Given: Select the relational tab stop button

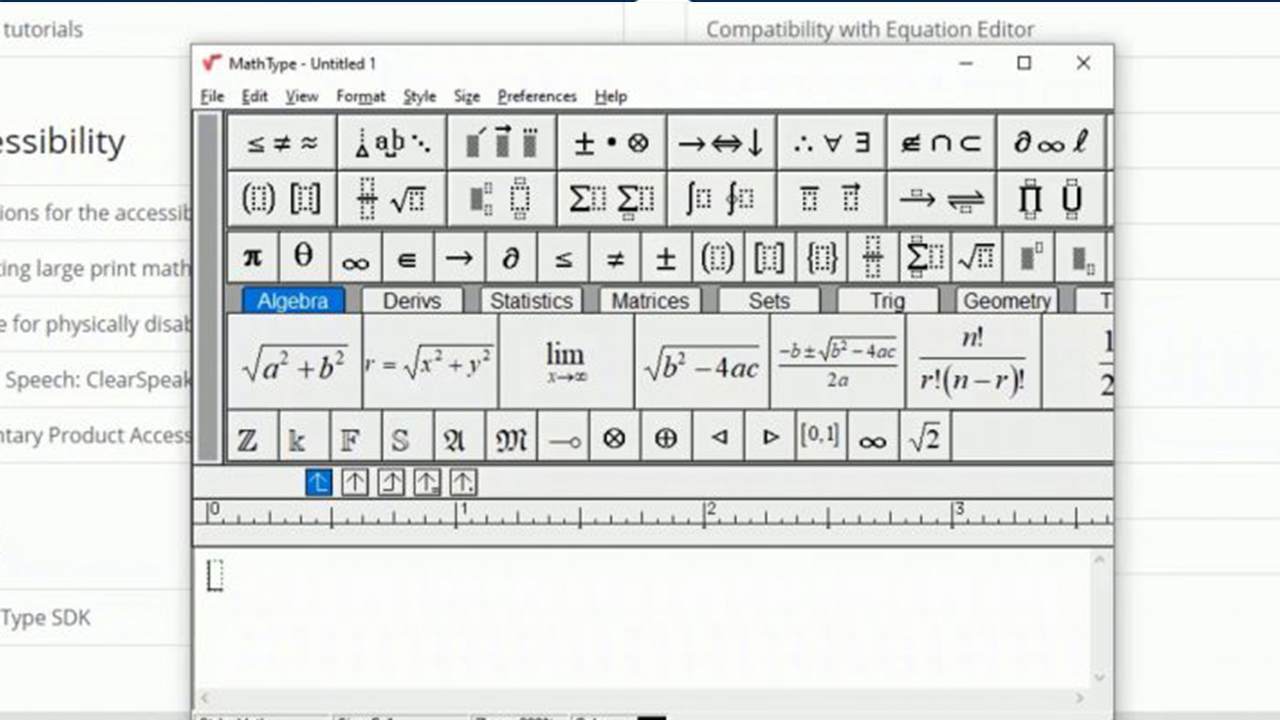Looking at the screenshot, I should [x=427, y=482].
